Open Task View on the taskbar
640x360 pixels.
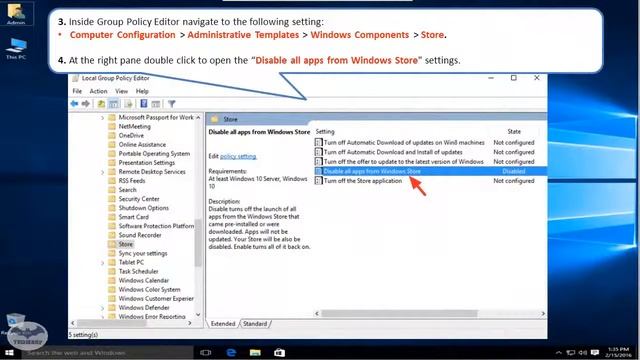point(206,353)
